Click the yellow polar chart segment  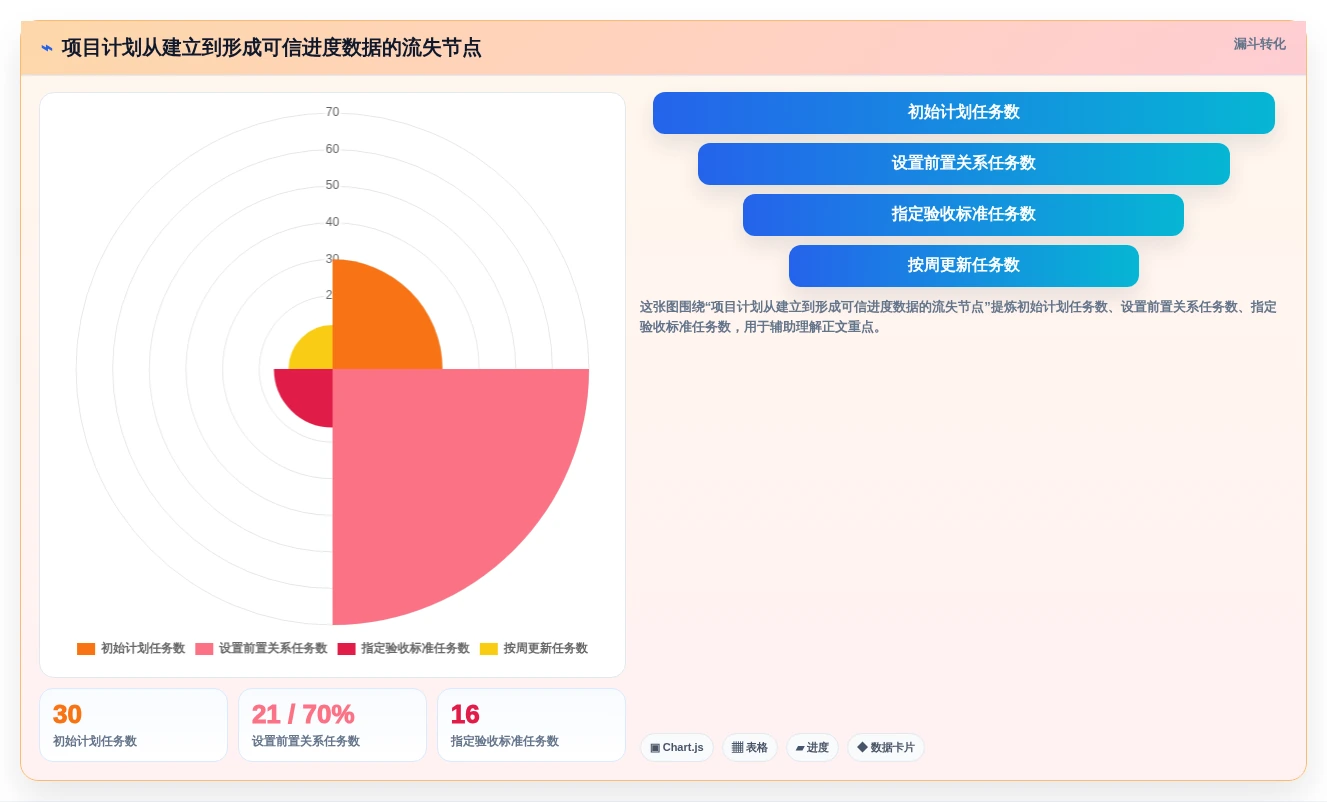click(x=316, y=352)
